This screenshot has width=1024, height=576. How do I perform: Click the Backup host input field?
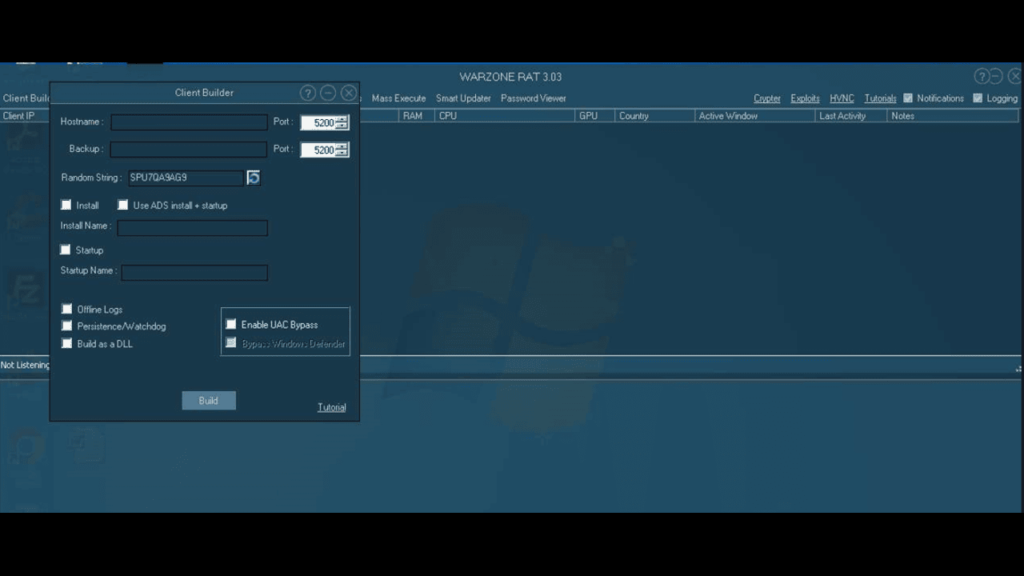click(x=188, y=150)
